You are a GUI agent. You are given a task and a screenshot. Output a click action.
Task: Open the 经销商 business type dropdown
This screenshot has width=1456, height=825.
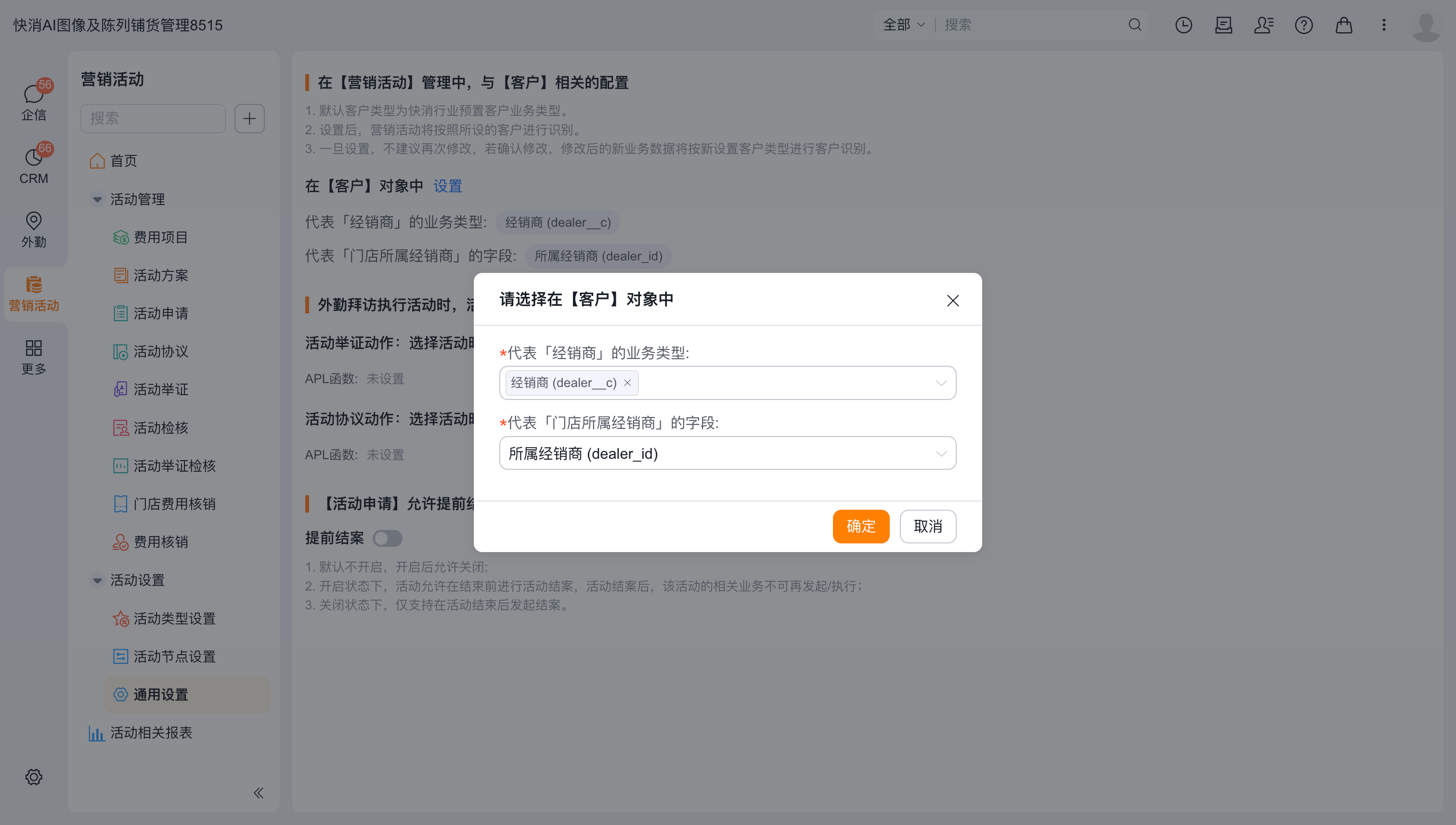click(x=727, y=383)
